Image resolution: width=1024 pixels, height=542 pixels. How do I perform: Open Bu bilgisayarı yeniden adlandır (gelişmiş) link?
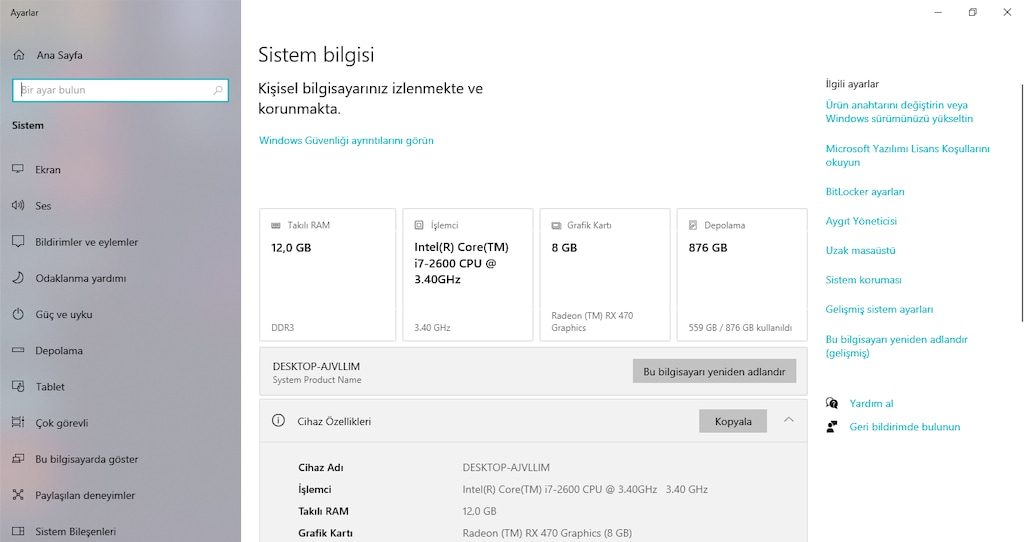[897, 346]
